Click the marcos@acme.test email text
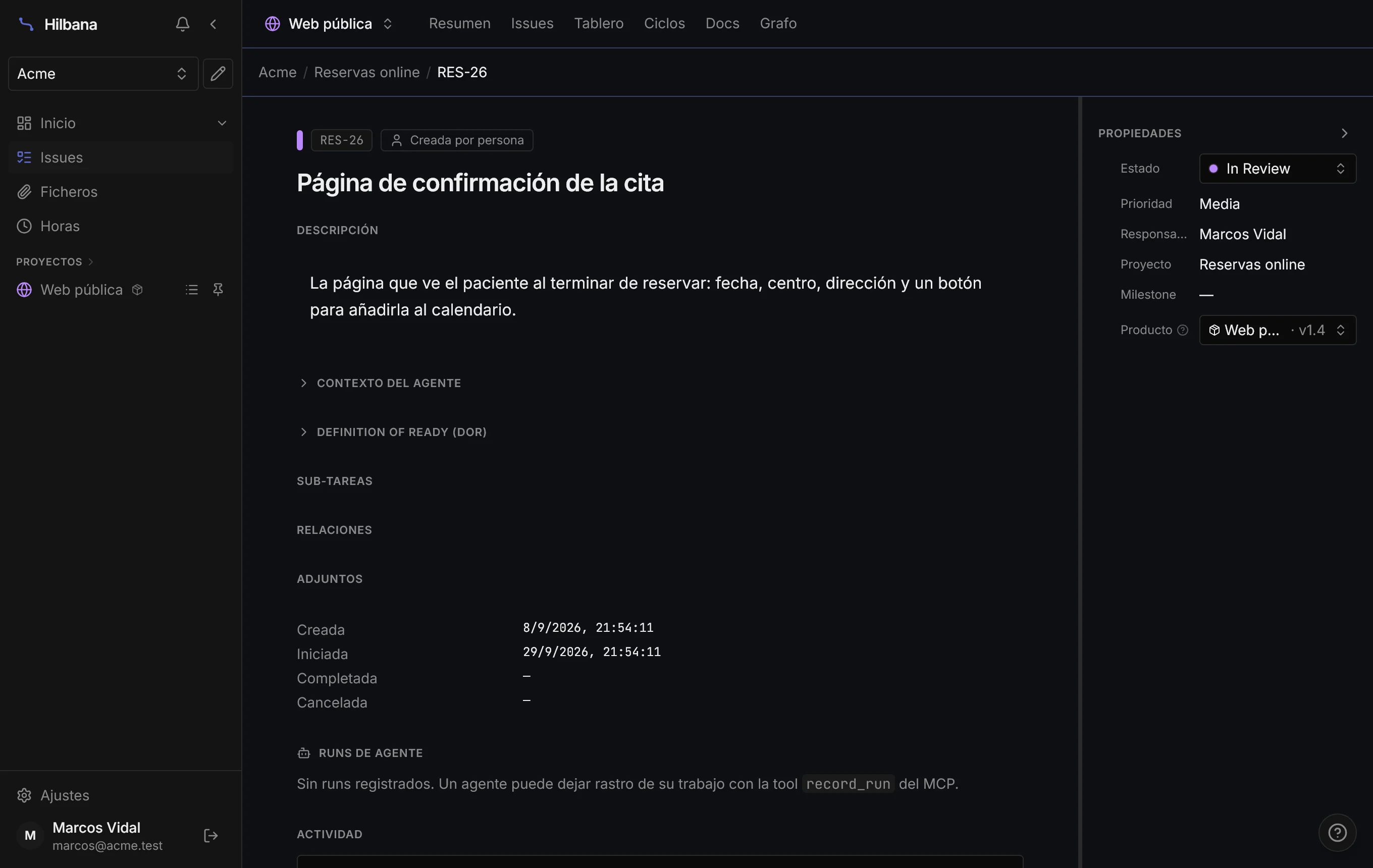 point(107,846)
